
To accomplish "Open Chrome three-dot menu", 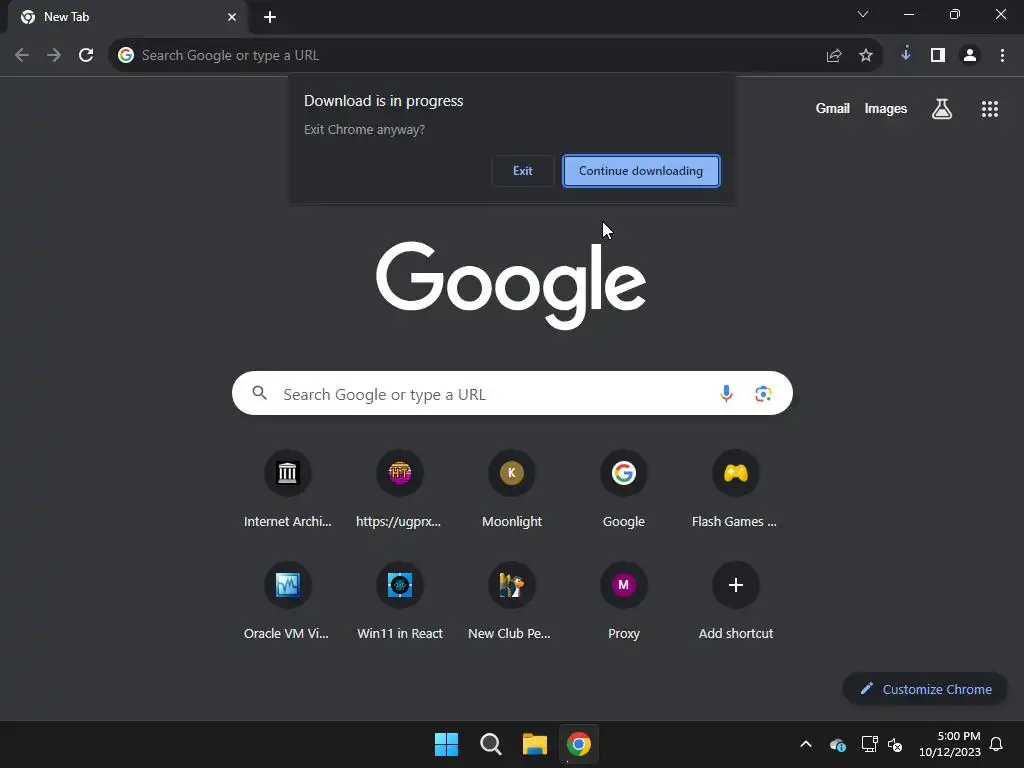I will click(1002, 56).
